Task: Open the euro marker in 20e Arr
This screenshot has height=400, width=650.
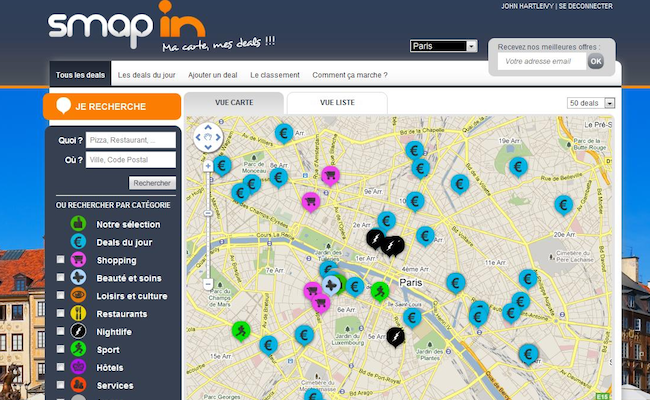Action: [564, 205]
